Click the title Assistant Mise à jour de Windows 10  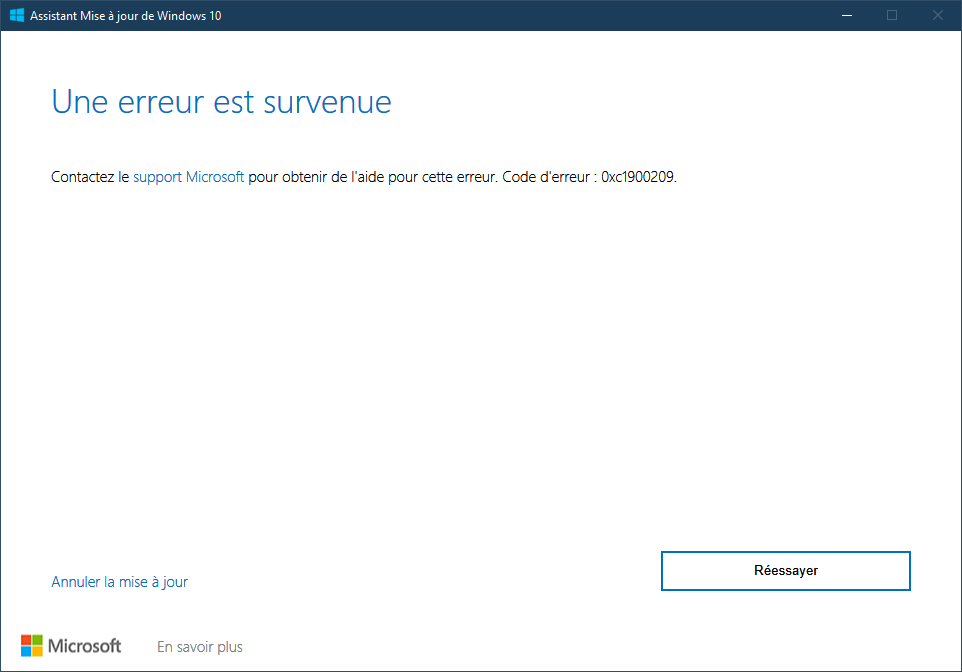(126, 16)
